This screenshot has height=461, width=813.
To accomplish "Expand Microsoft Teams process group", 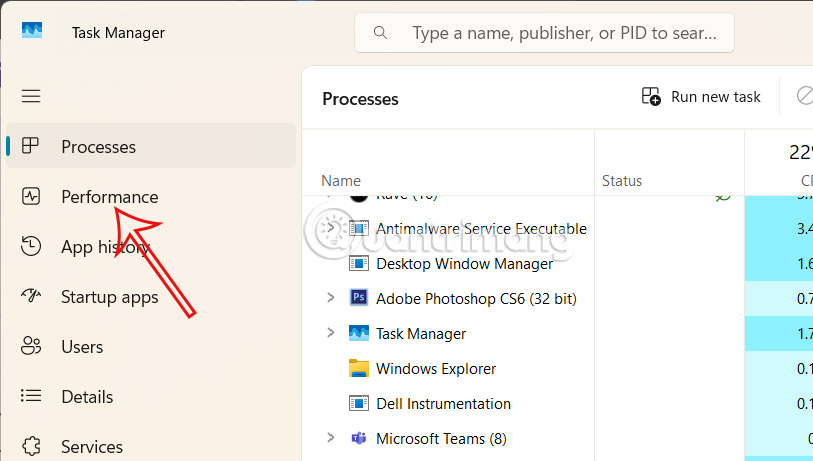I will tap(331, 438).
